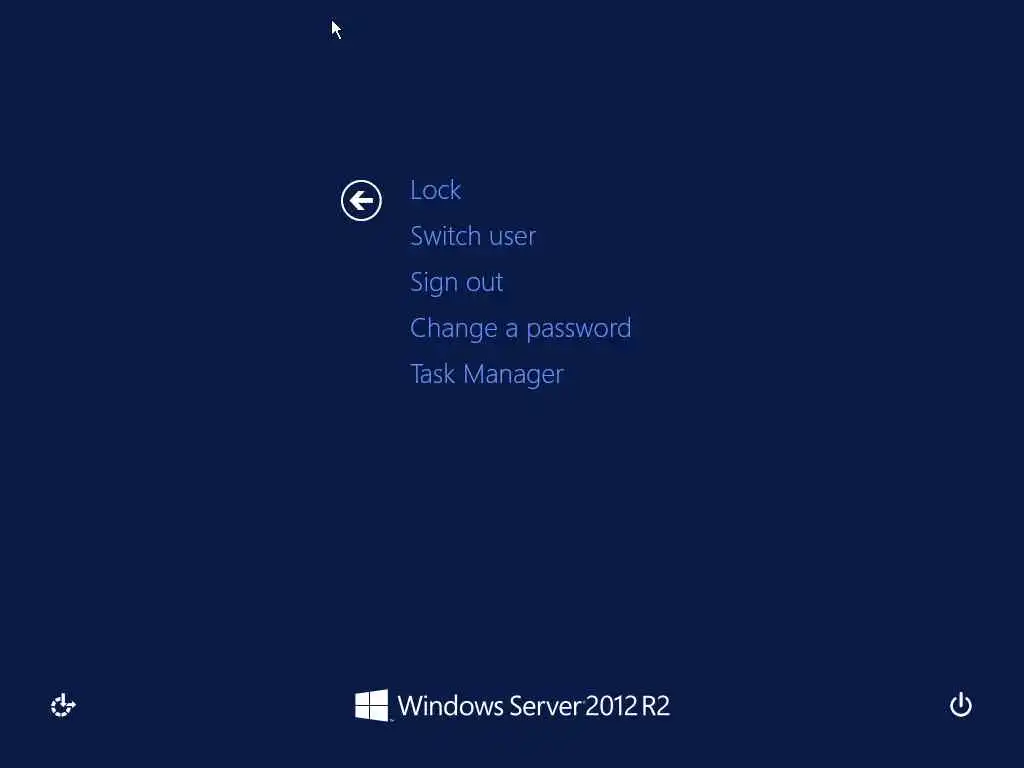Select the Change a password entry

520,328
